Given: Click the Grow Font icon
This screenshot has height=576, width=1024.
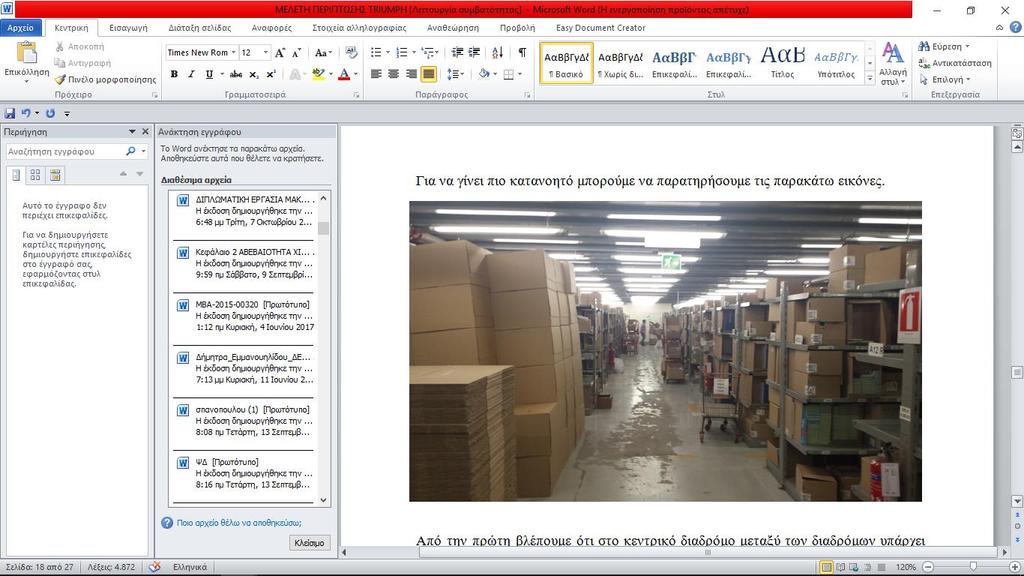Looking at the screenshot, I should [280, 53].
